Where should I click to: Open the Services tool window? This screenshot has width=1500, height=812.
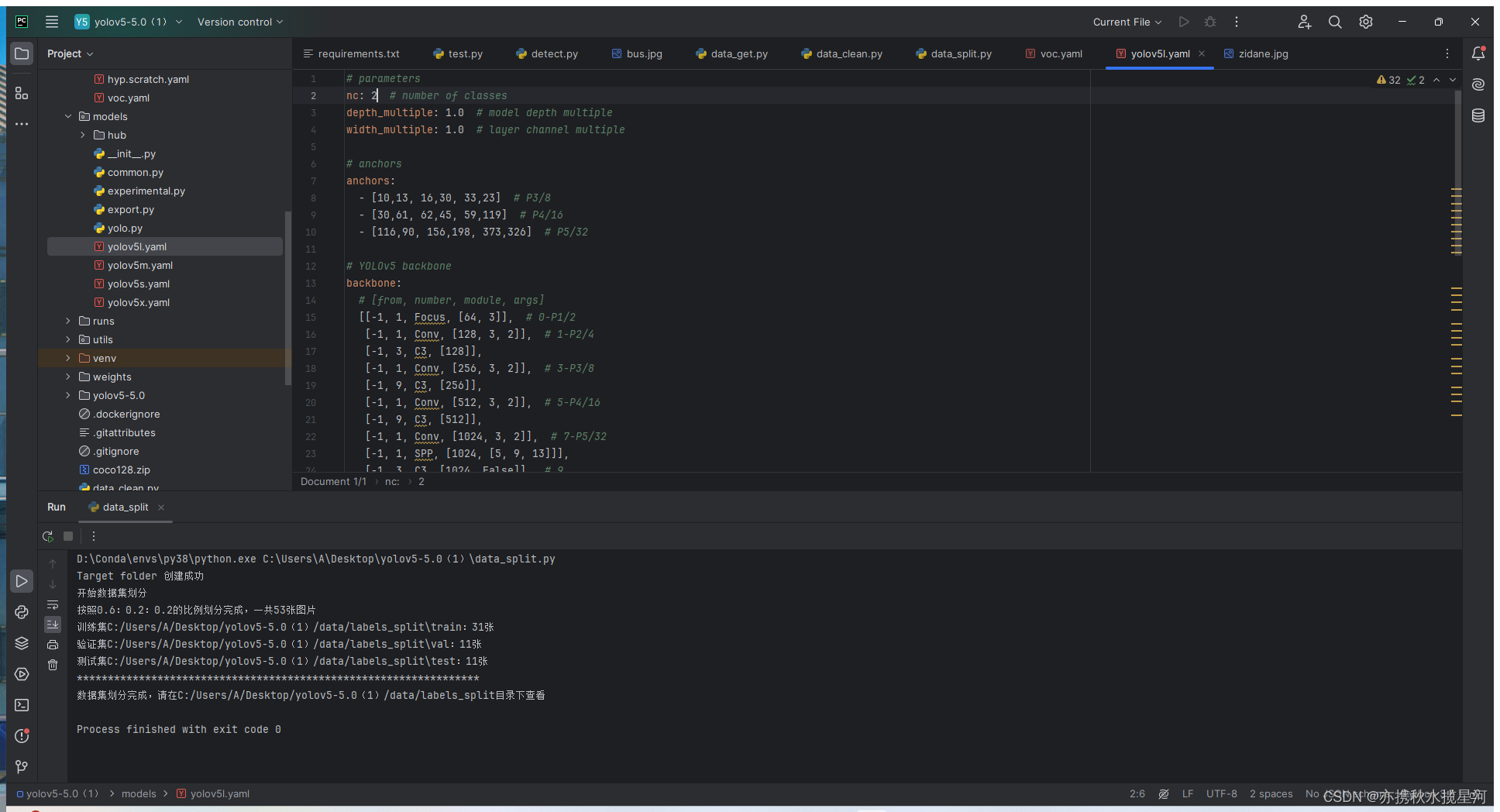[22, 674]
